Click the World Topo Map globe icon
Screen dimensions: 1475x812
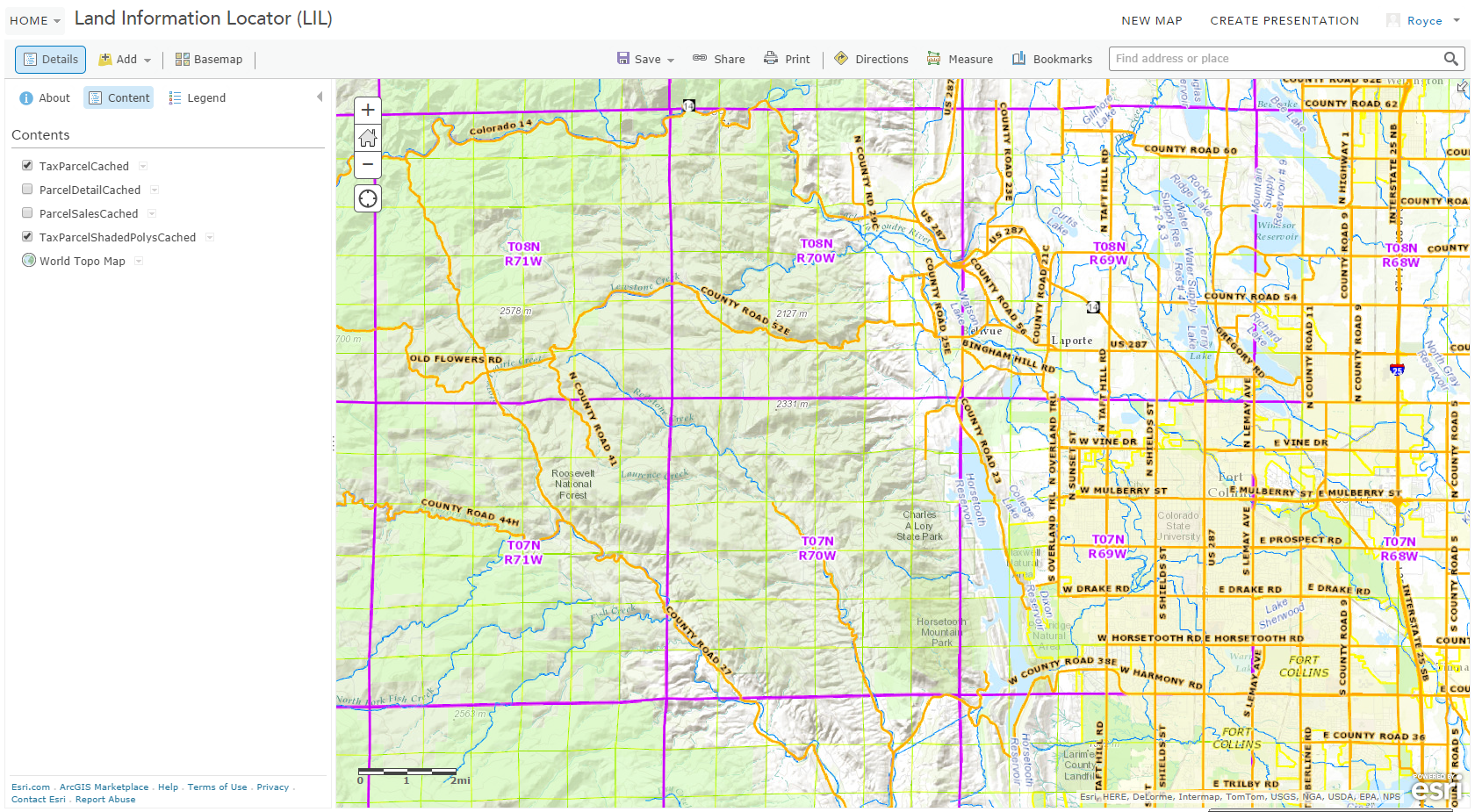pyautogui.click(x=28, y=260)
